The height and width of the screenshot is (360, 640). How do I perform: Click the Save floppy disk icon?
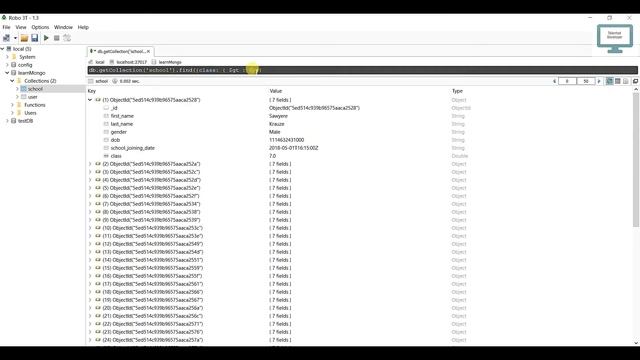point(35,38)
